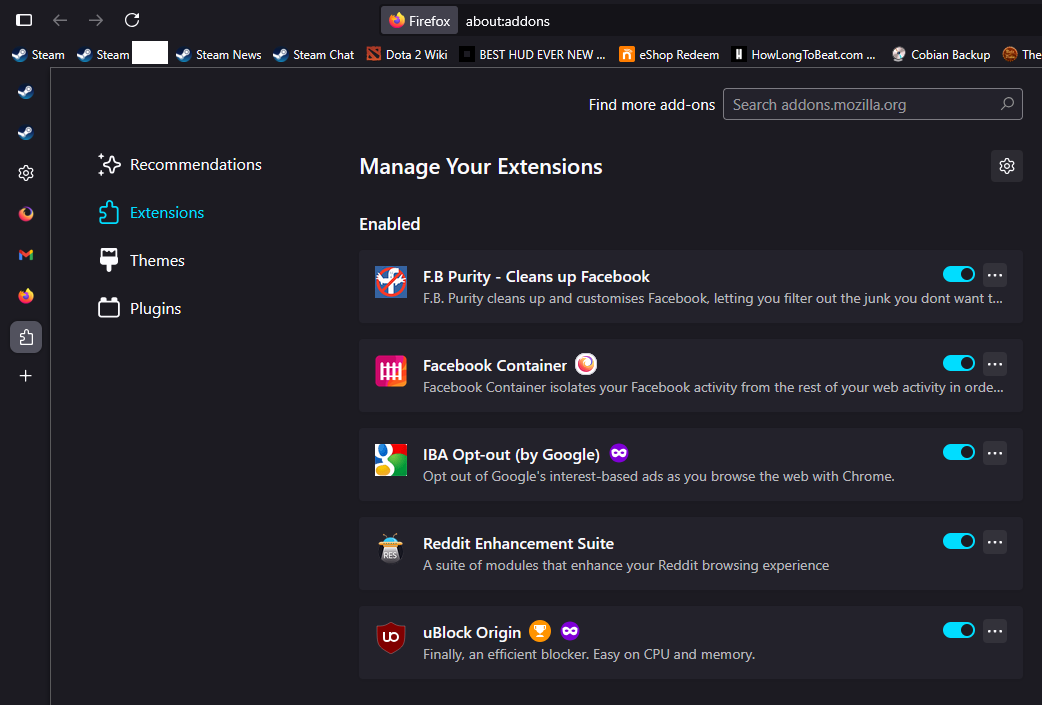Open more options for IBA Opt-out
Image resolution: width=1042 pixels, height=705 pixels.
[x=995, y=453]
